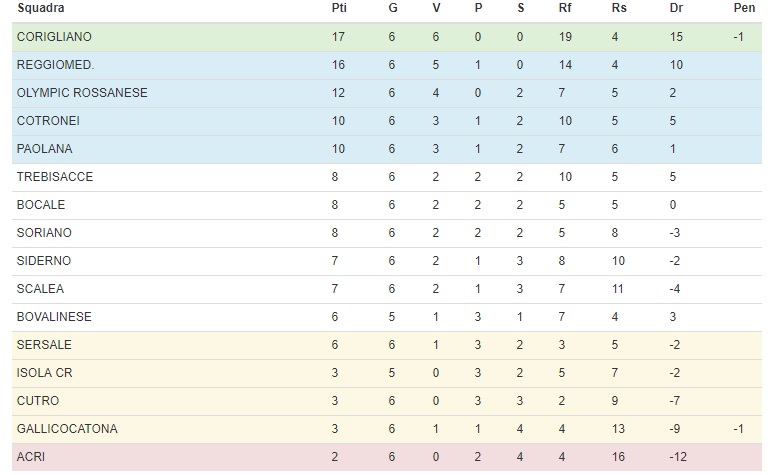The width and height of the screenshot is (782, 475).
Task: Click the SCALEA team name
Action: pyautogui.click(x=40, y=288)
